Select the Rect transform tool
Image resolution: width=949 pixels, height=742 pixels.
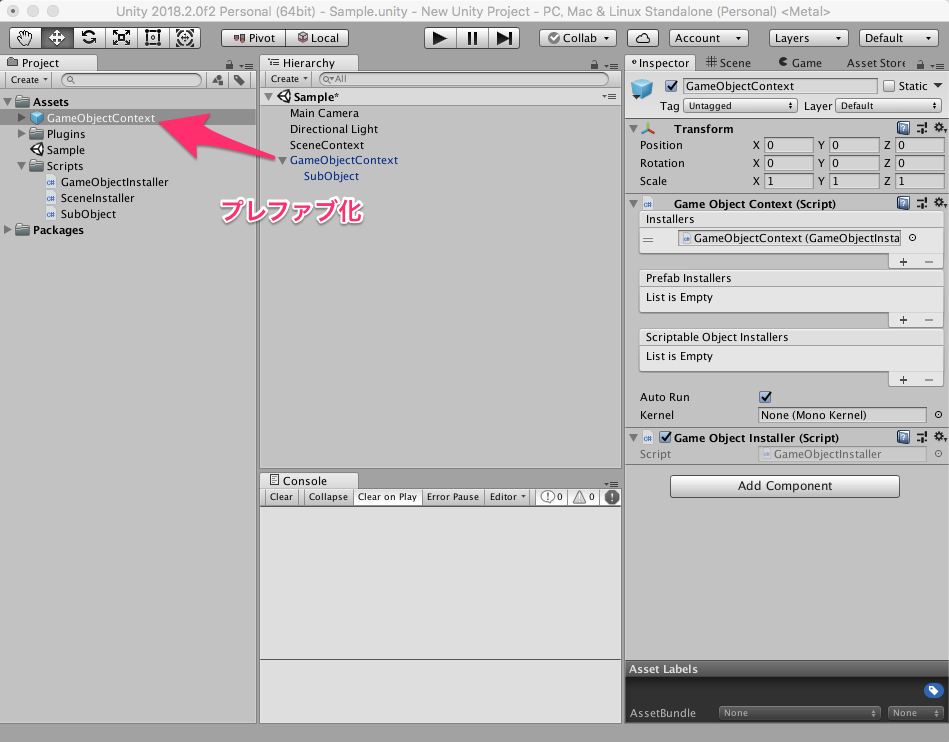(x=153, y=38)
